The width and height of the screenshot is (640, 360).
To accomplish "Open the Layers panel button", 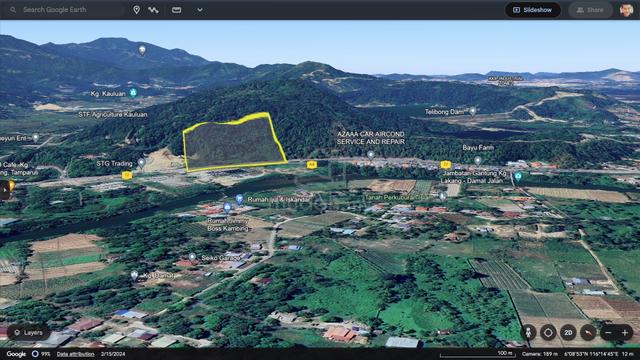I will [29, 333].
